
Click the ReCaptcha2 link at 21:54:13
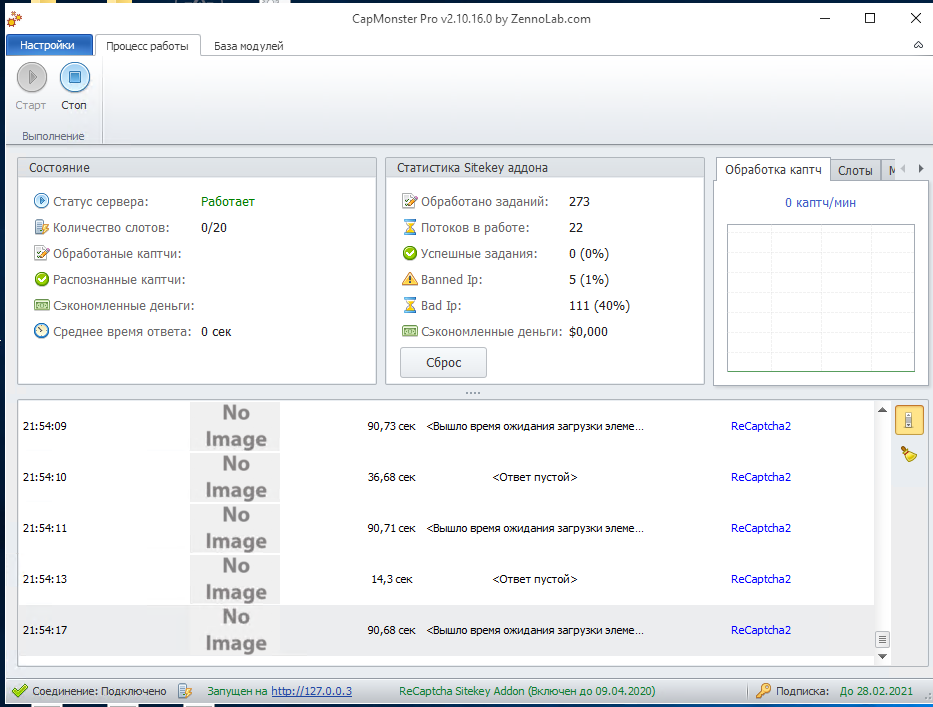pyautogui.click(x=760, y=579)
